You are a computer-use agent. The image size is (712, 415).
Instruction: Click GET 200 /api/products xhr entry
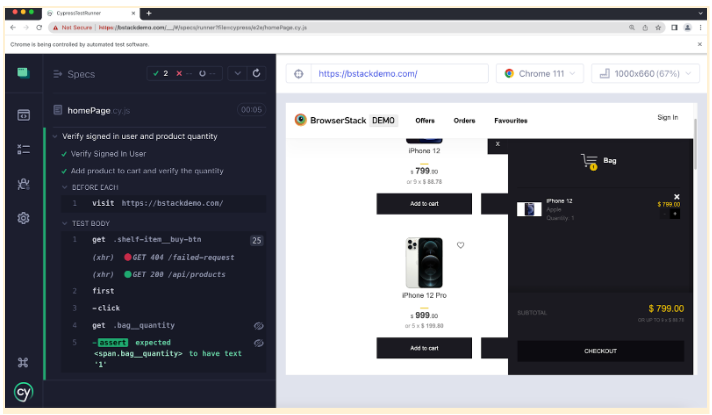(x=163, y=274)
